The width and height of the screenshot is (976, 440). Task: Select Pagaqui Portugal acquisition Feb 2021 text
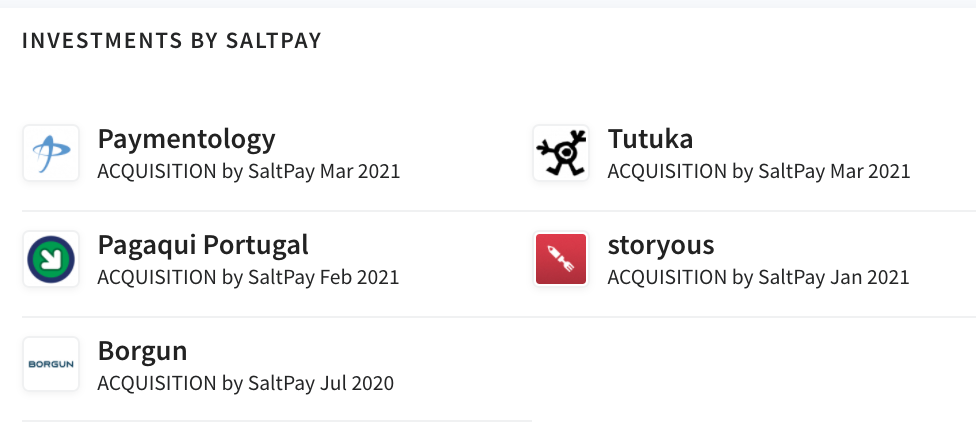(248, 277)
